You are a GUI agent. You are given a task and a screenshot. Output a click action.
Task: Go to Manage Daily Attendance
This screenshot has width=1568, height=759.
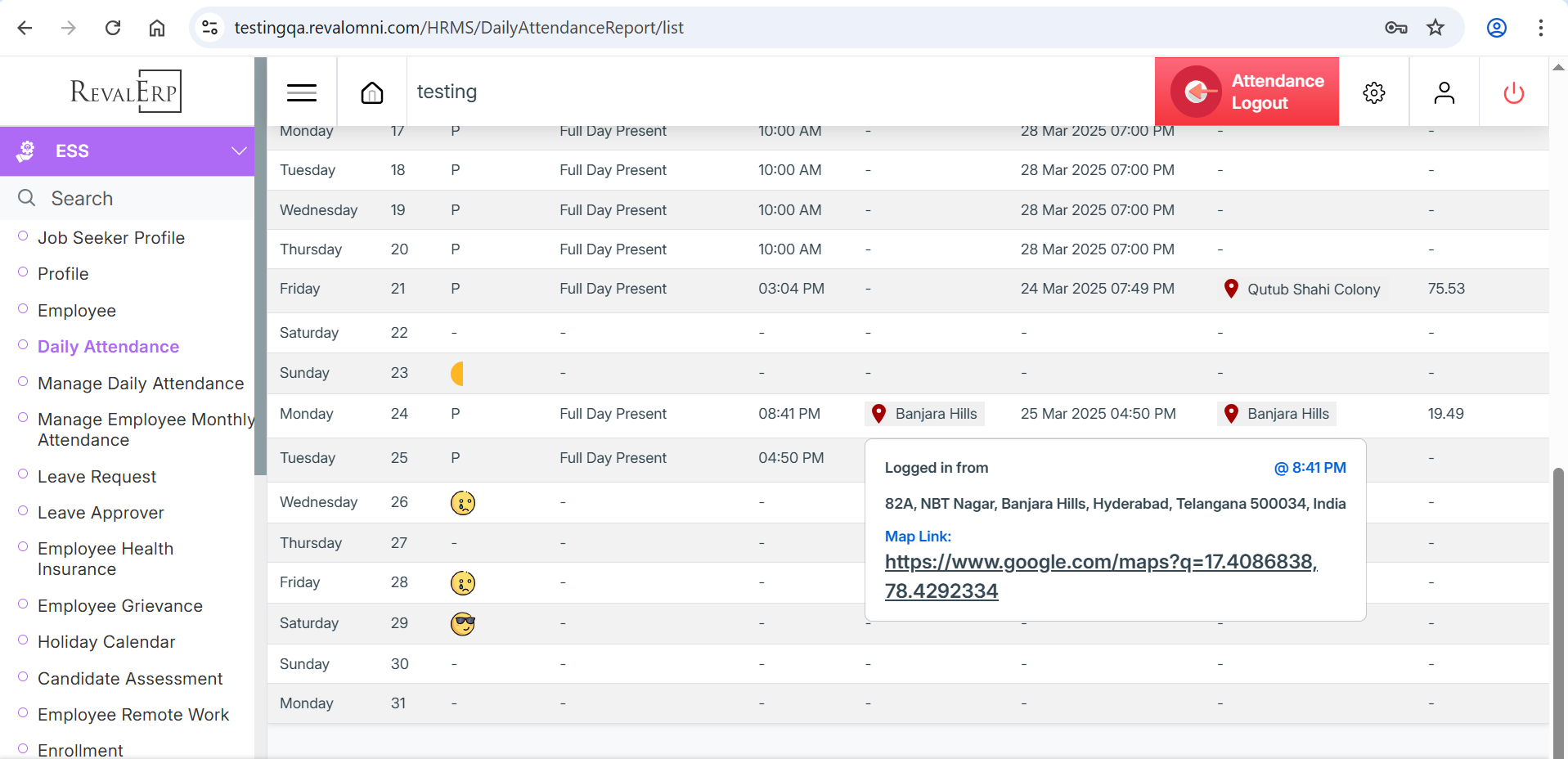point(141,384)
